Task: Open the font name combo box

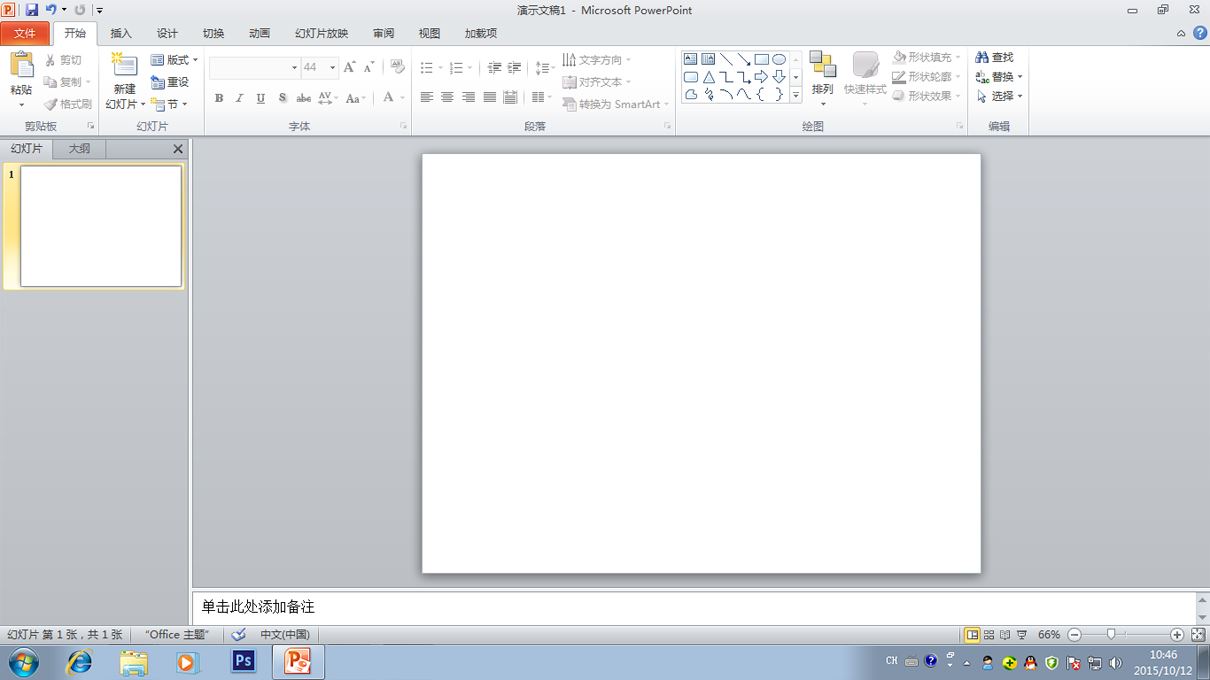Action: pos(255,68)
